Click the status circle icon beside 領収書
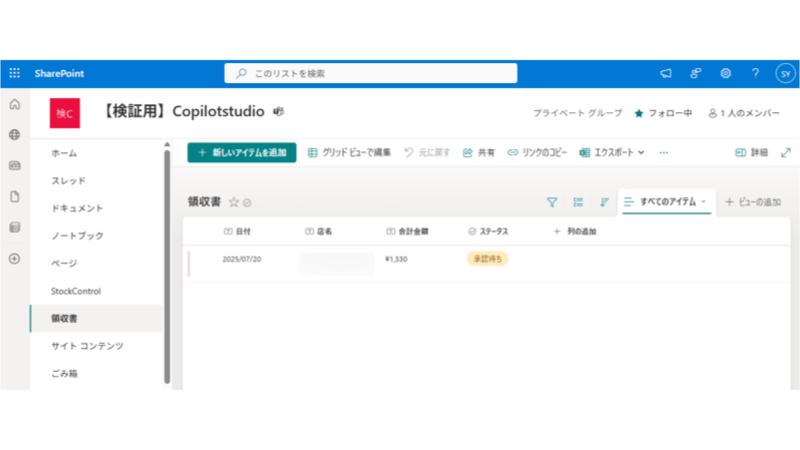 pos(247,203)
